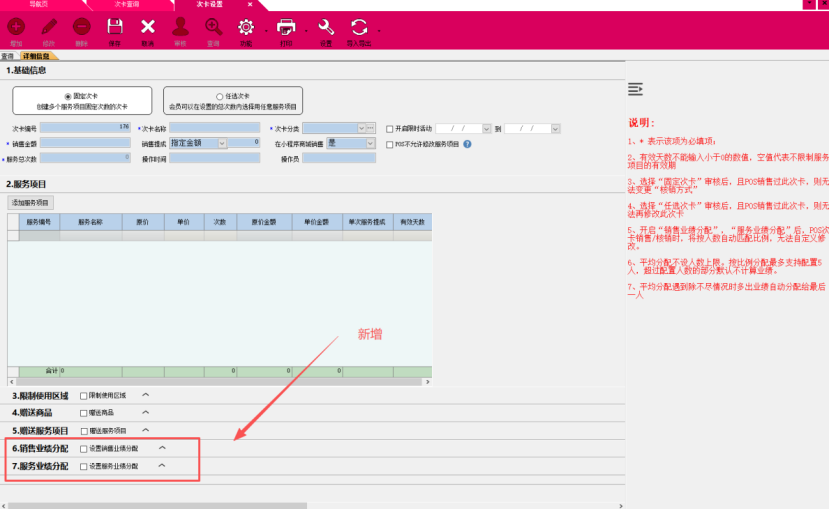Select the 详细信息 sub-tab
This screenshot has height=509, width=829.
click(36, 56)
